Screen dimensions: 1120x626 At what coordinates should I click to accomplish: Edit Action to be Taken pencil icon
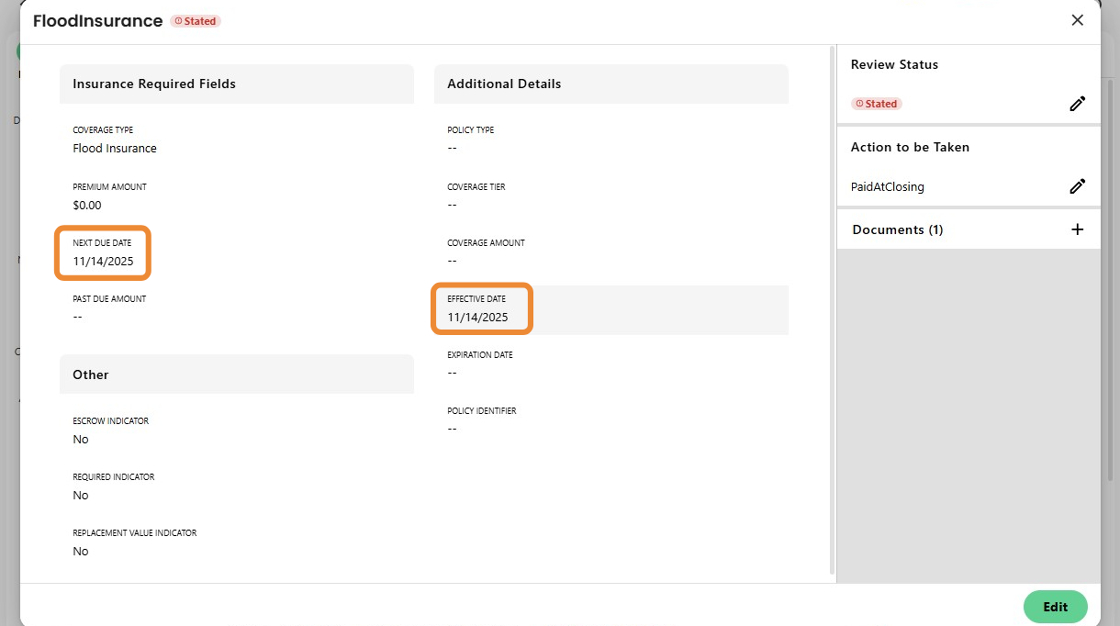pyautogui.click(x=1077, y=186)
